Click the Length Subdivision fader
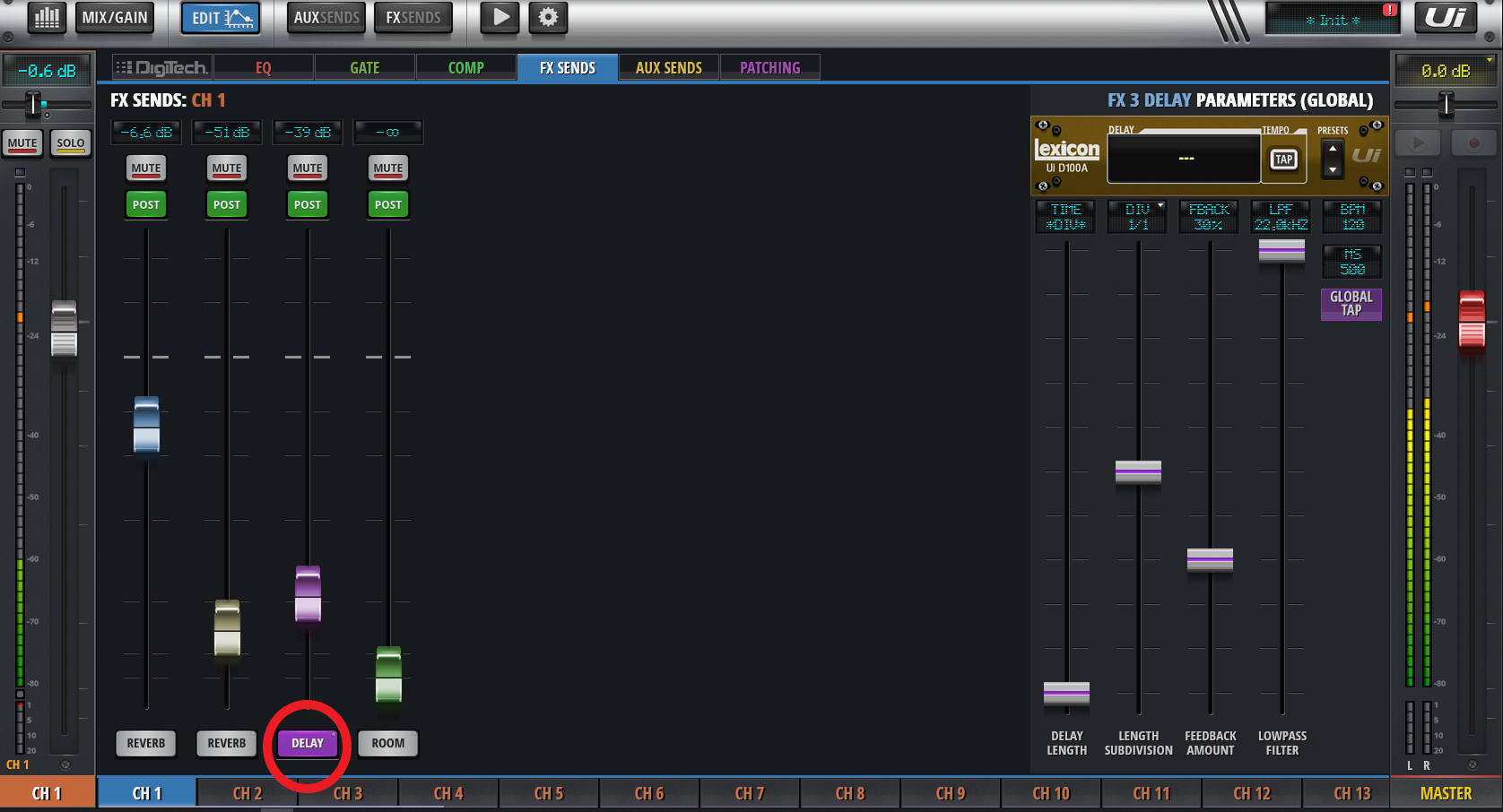The width and height of the screenshot is (1503, 812). click(x=1138, y=471)
